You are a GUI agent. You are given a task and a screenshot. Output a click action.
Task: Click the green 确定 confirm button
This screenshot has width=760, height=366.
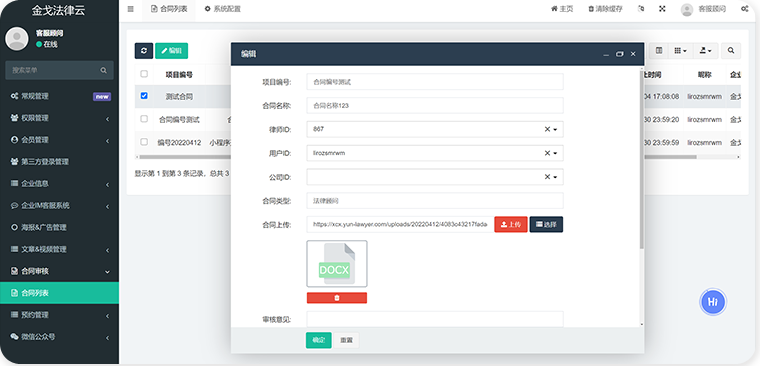[318, 340]
